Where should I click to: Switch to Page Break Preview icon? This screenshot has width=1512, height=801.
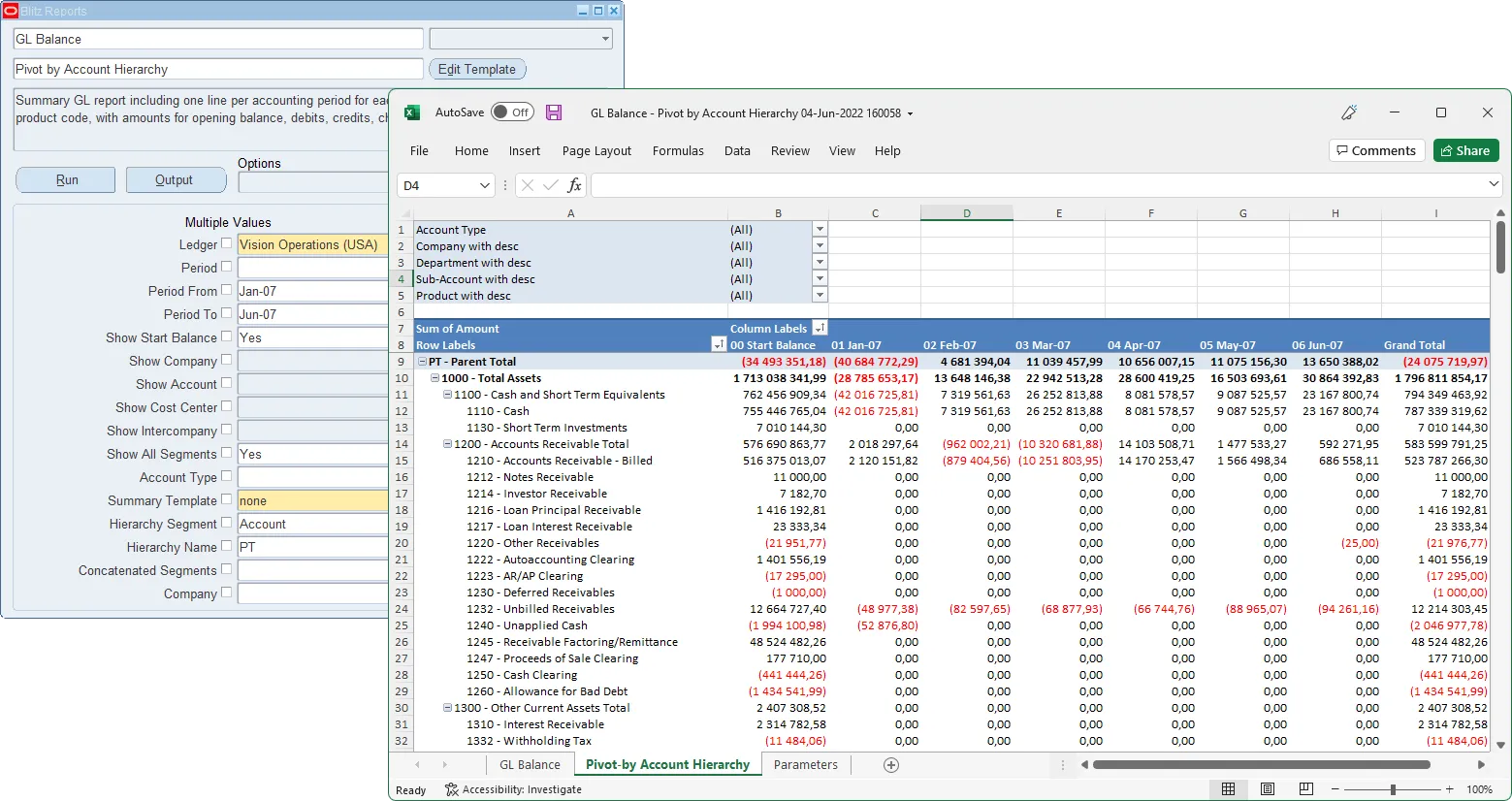1306,789
